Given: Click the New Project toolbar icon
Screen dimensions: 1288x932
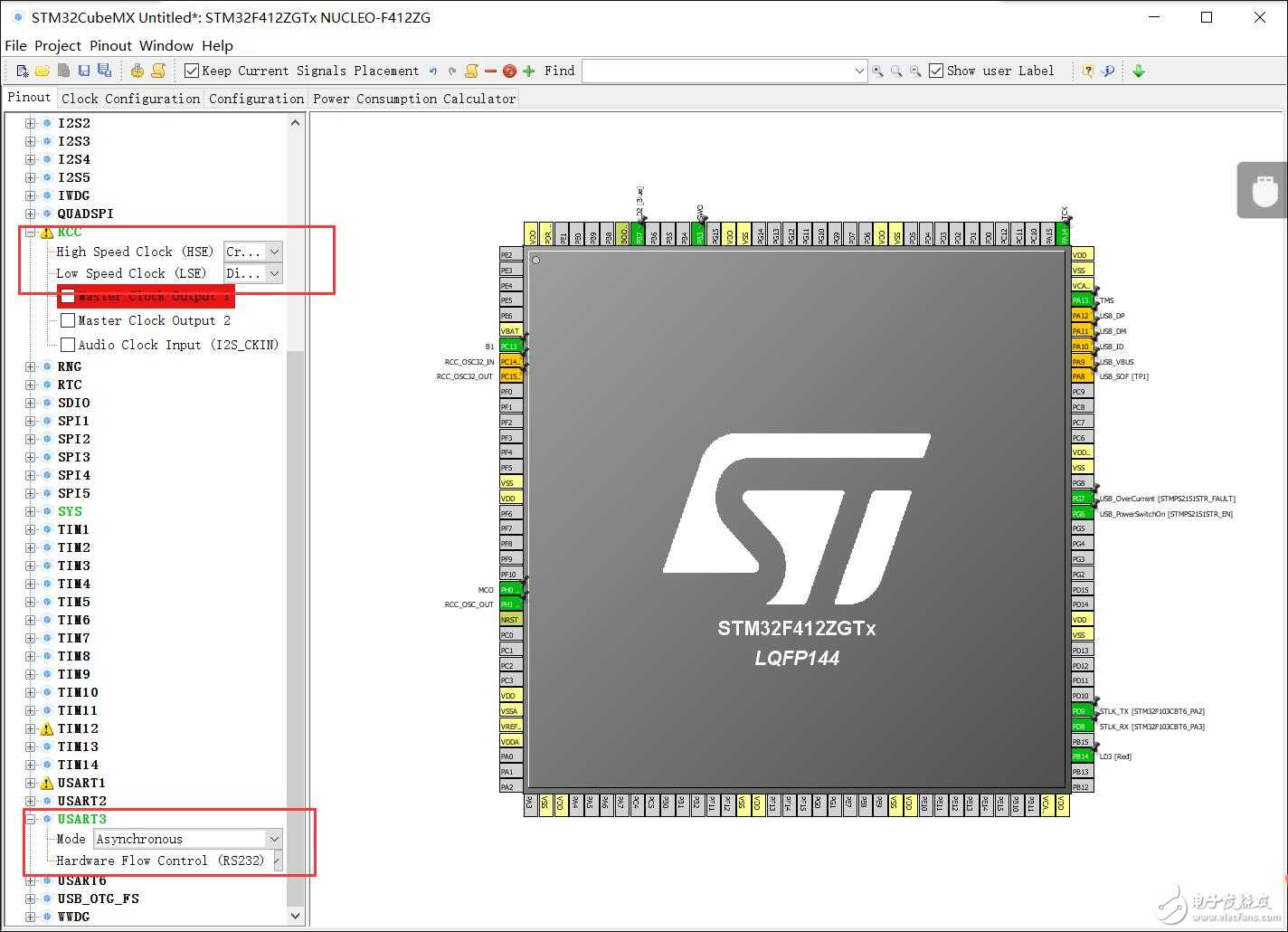Looking at the screenshot, I should pos(23,71).
